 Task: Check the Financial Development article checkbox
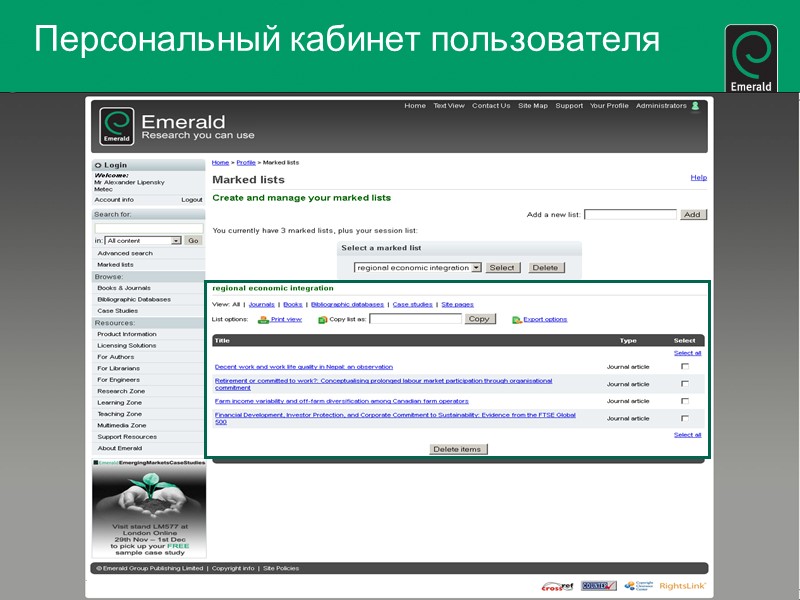click(684, 420)
